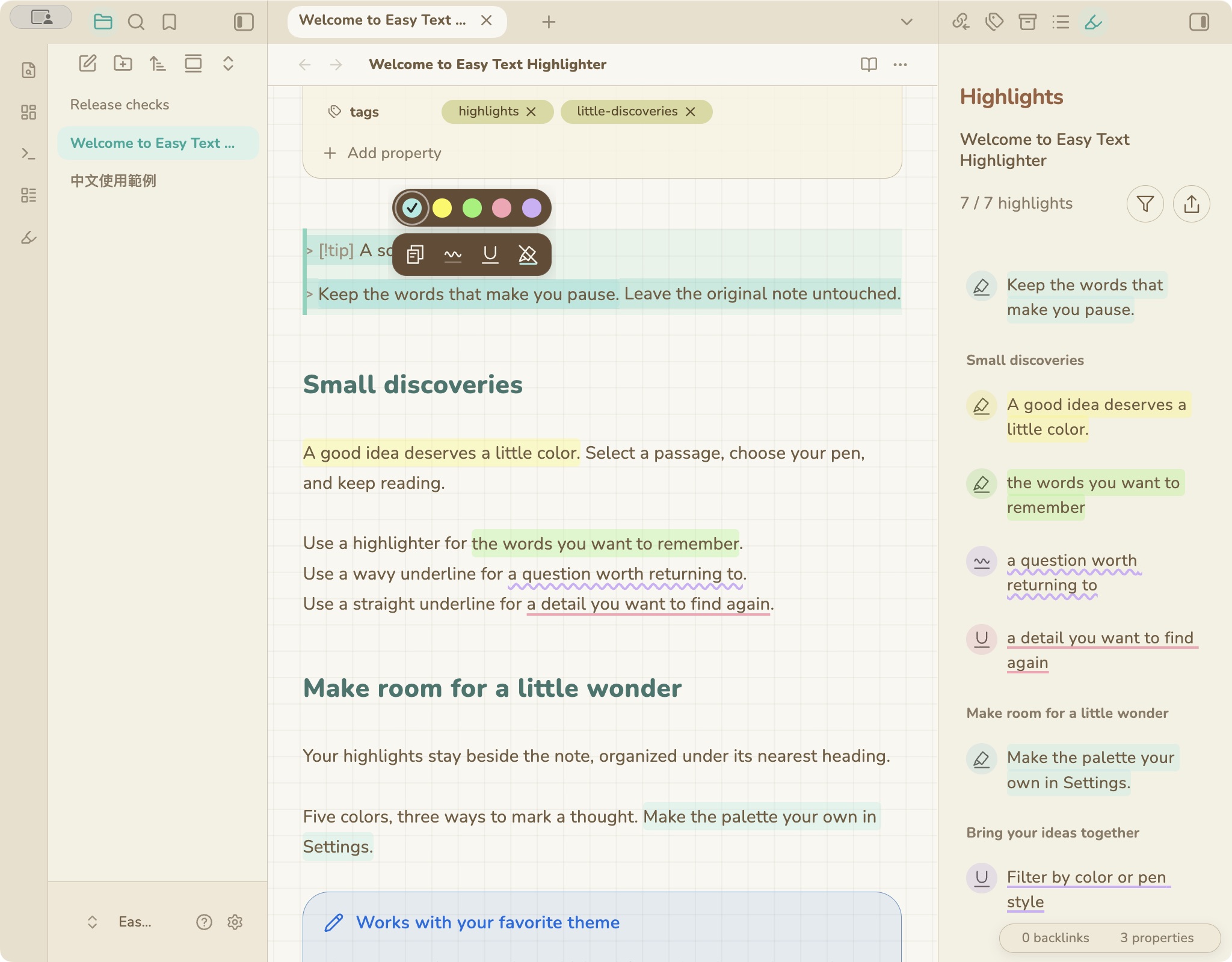Remove the little-discoveries tag
The height and width of the screenshot is (962, 1232).
691,112
